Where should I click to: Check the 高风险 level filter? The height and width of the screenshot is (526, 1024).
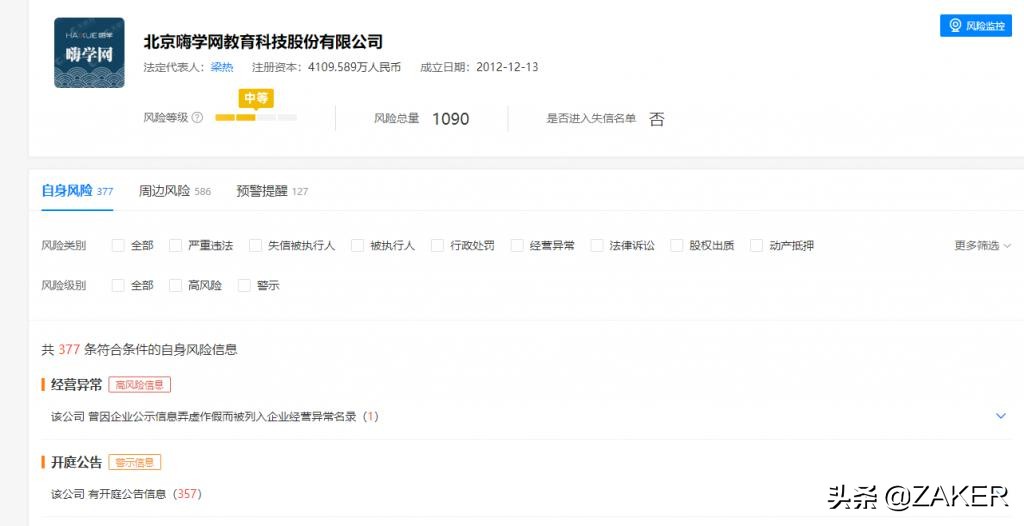pos(175,286)
